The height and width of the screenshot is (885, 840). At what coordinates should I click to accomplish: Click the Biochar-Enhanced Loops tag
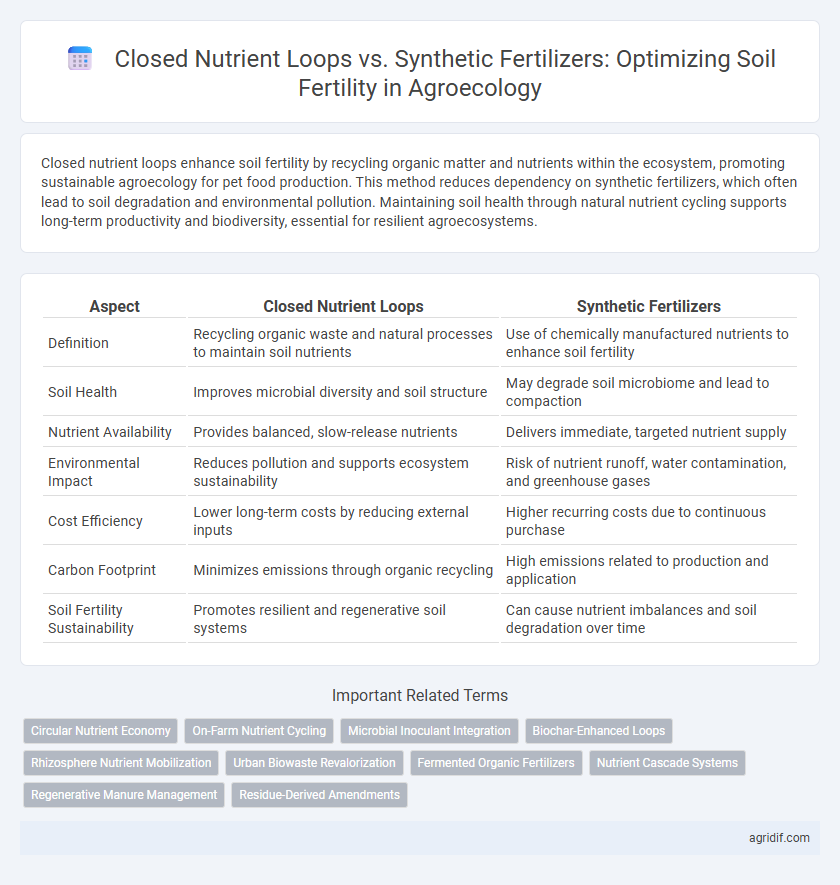(598, 730)
